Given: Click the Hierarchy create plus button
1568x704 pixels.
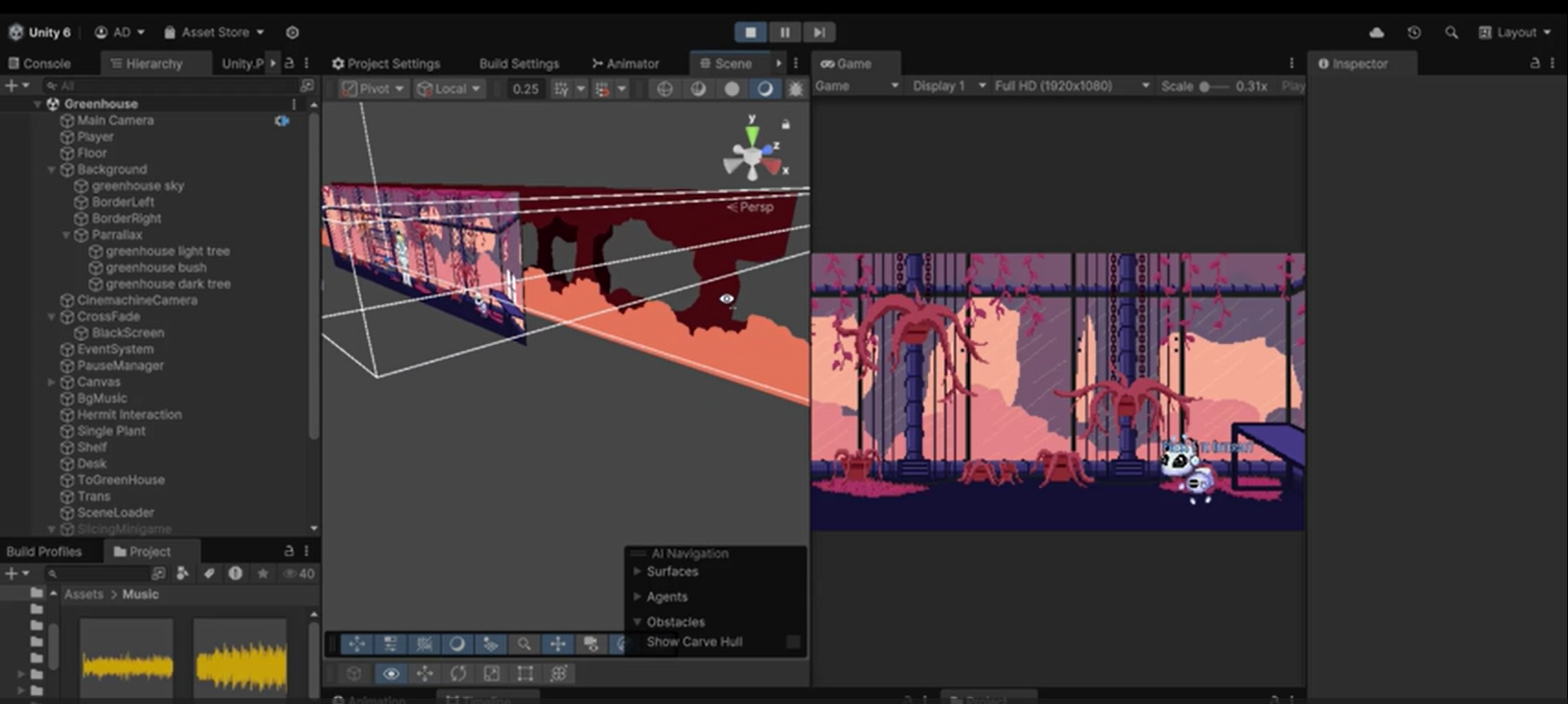Looking at the screenshot, I should pyautogui.click(x=16, y=85).
